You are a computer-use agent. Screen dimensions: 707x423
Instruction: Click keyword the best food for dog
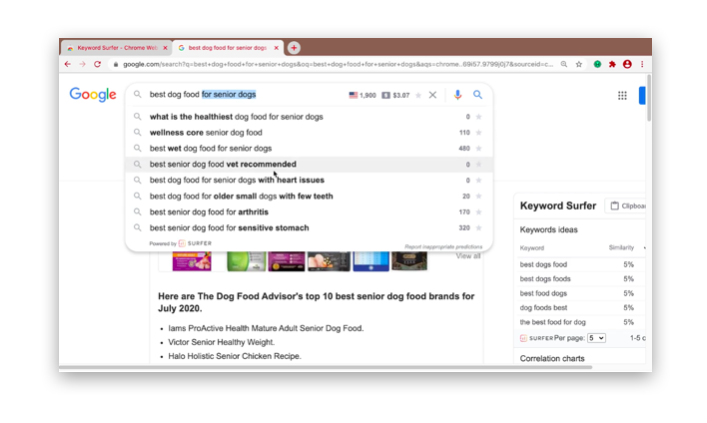pos(553,322)
